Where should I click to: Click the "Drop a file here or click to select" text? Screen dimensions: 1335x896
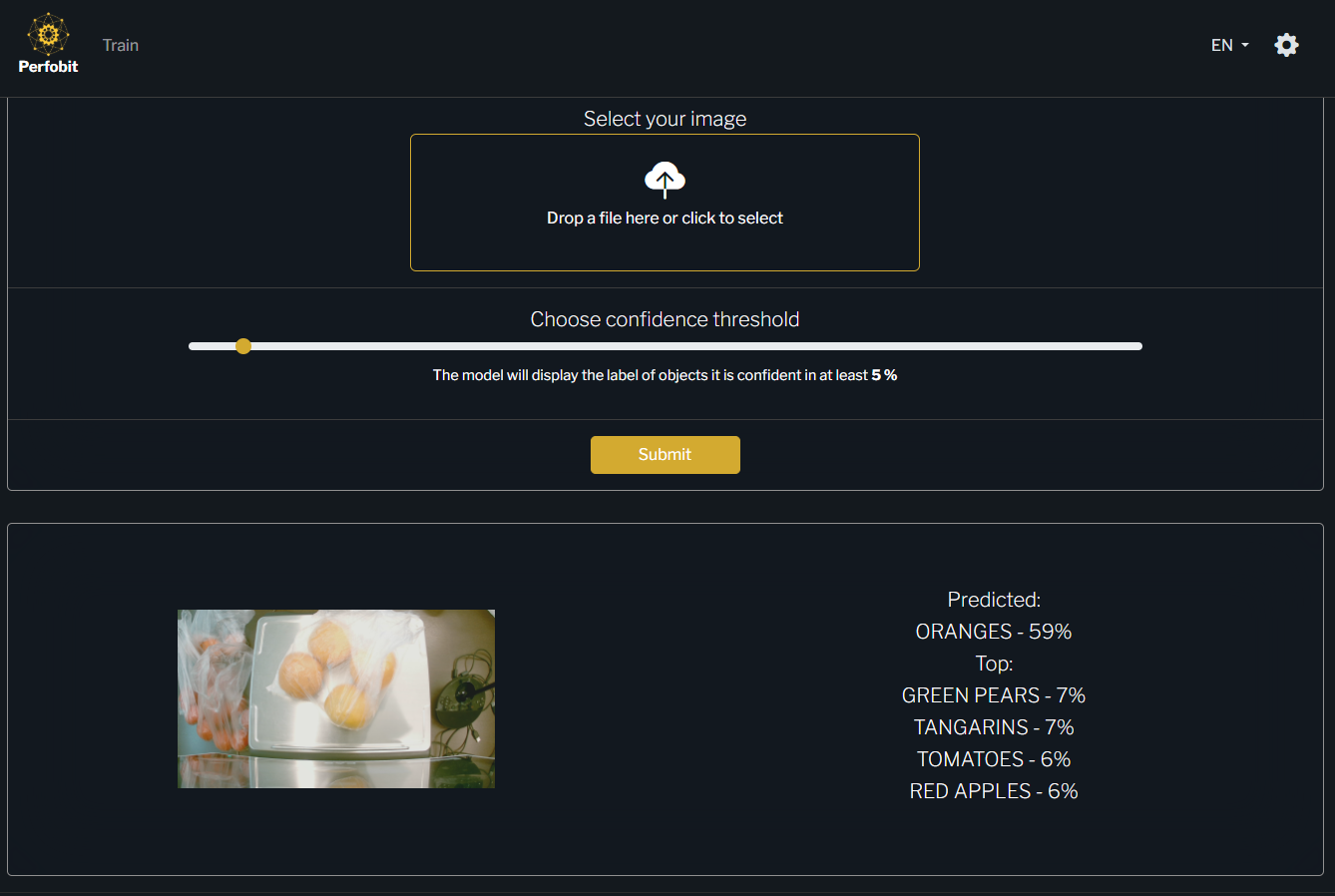coord(665,218)
